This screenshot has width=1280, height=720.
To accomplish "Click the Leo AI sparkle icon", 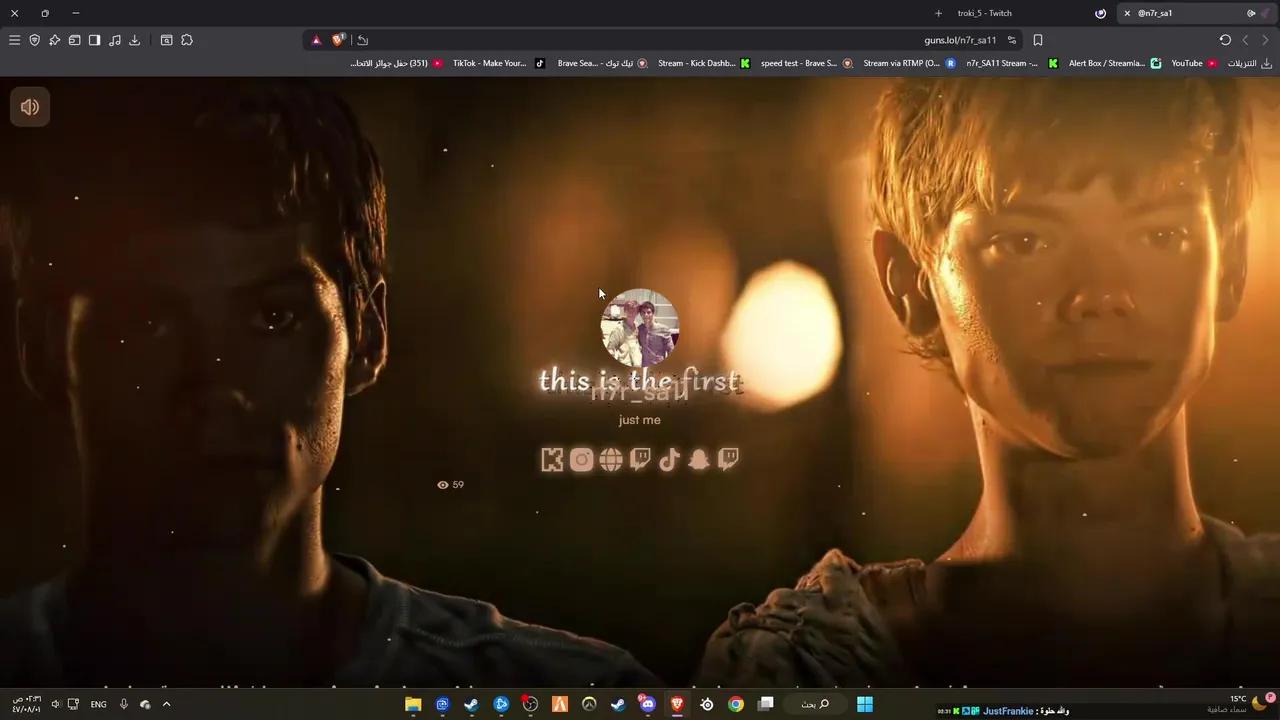I will [54, 40].
